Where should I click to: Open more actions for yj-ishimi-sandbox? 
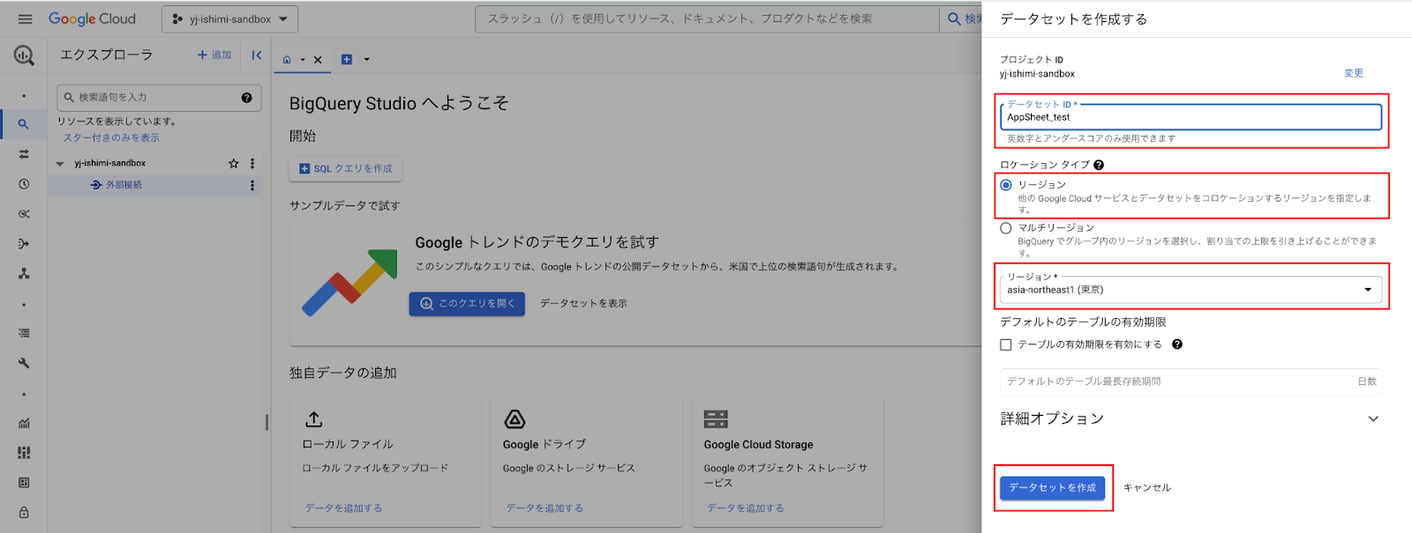coord(252,163)
